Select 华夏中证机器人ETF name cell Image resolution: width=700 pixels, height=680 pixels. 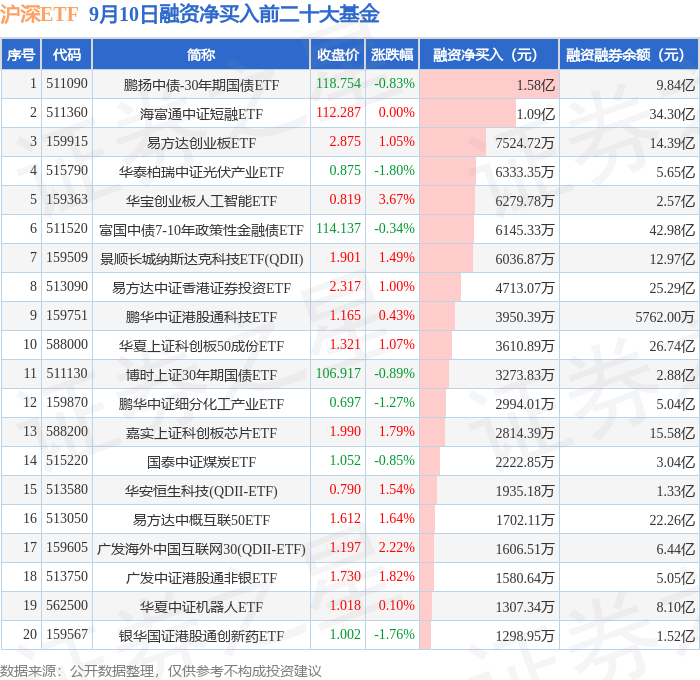coord(201,607)
